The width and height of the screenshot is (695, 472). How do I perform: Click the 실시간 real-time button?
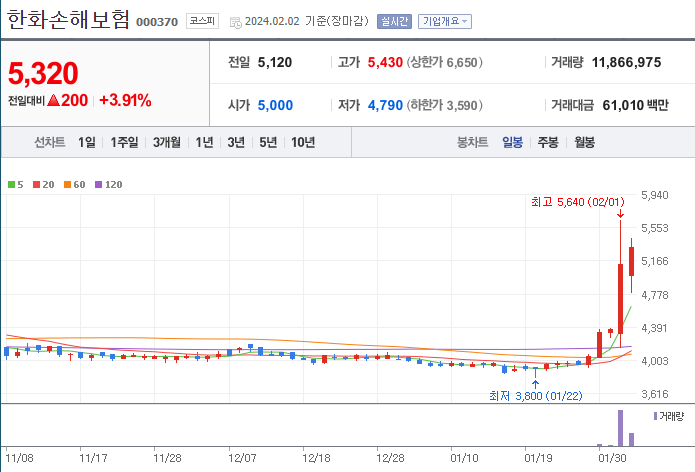[394, 21]
